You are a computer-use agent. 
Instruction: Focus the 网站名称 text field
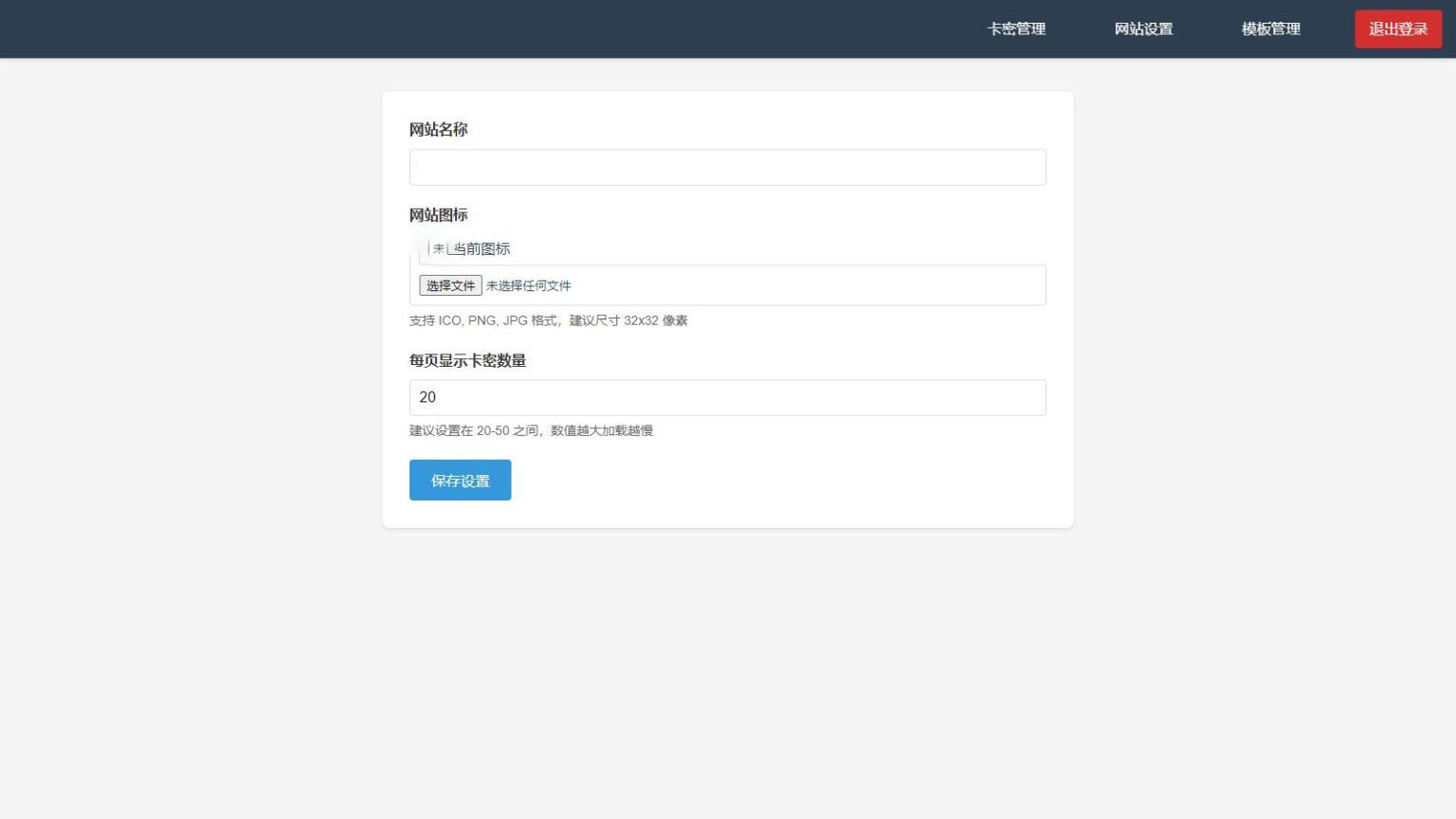coord(727,168)
